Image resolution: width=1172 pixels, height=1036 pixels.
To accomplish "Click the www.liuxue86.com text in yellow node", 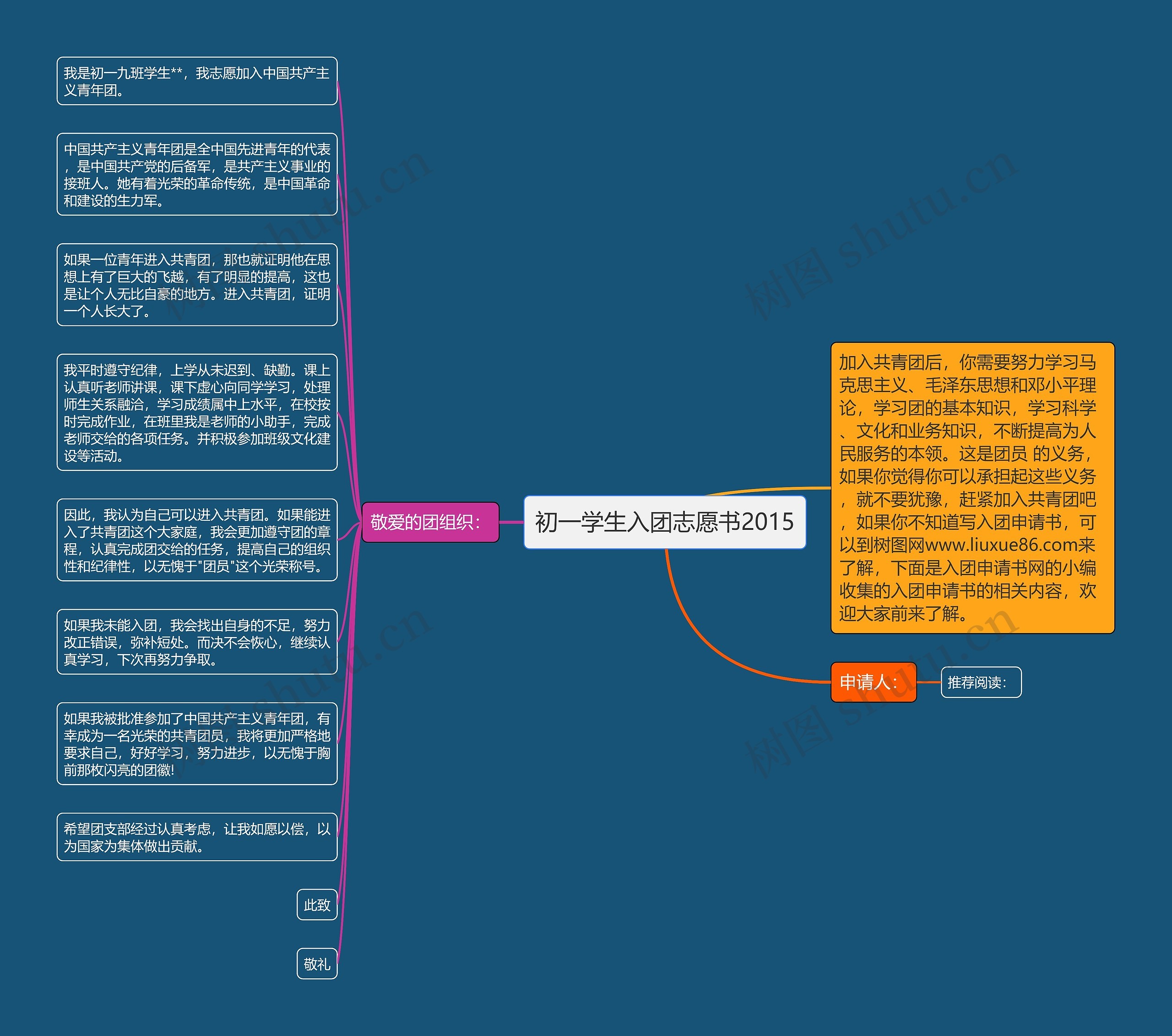I will tap(1001, 545).
